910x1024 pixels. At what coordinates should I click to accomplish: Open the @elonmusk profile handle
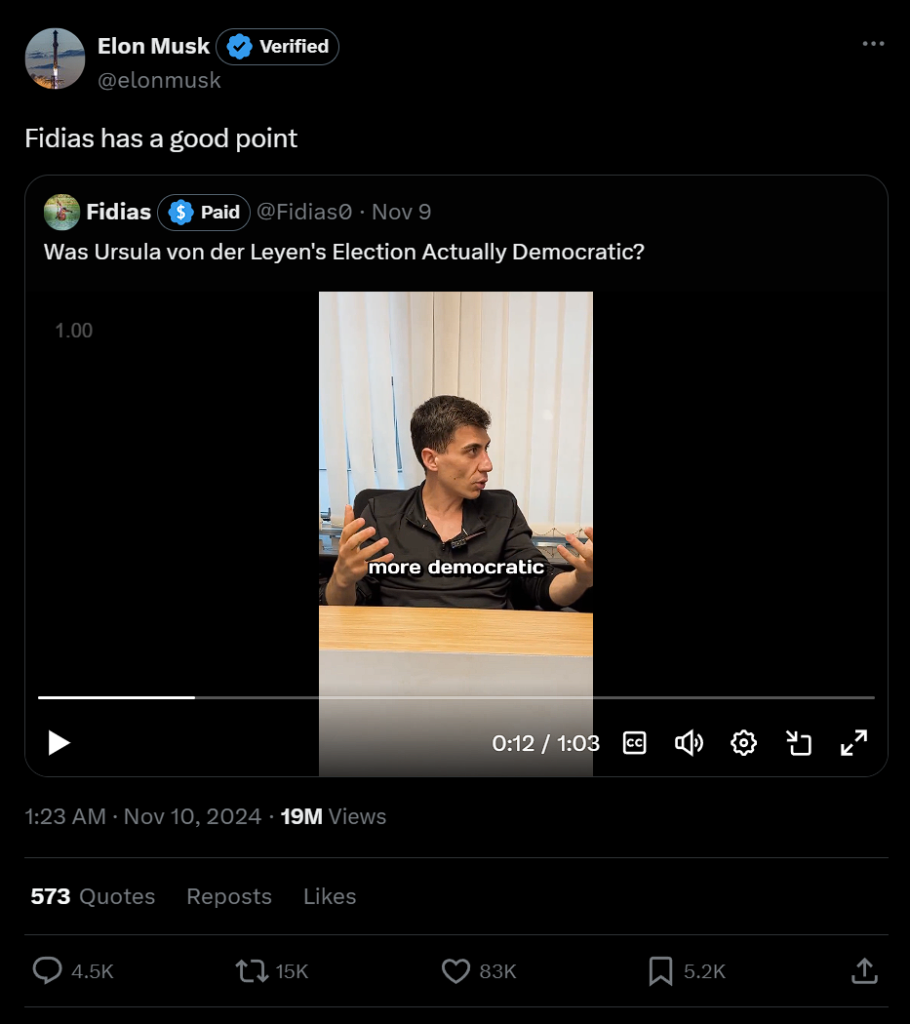[159, 81]
